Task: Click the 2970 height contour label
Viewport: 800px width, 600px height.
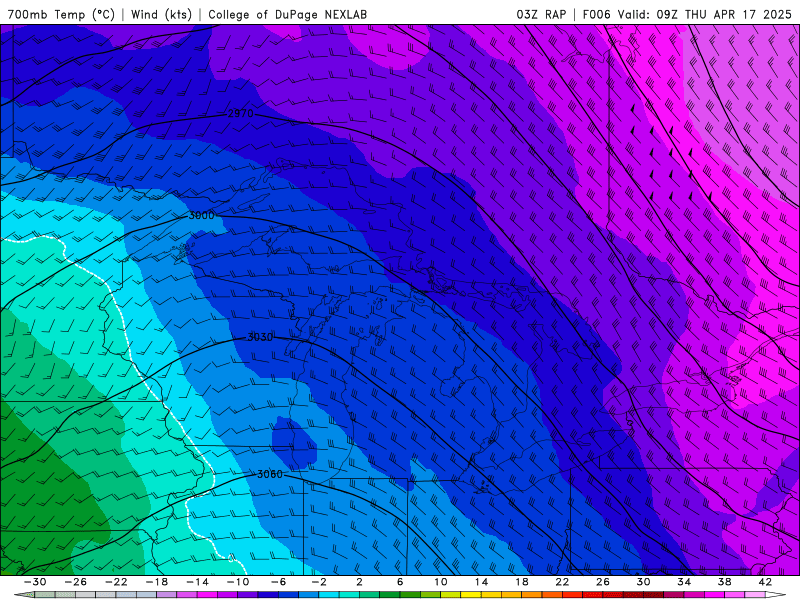Action: coord(240,113)
